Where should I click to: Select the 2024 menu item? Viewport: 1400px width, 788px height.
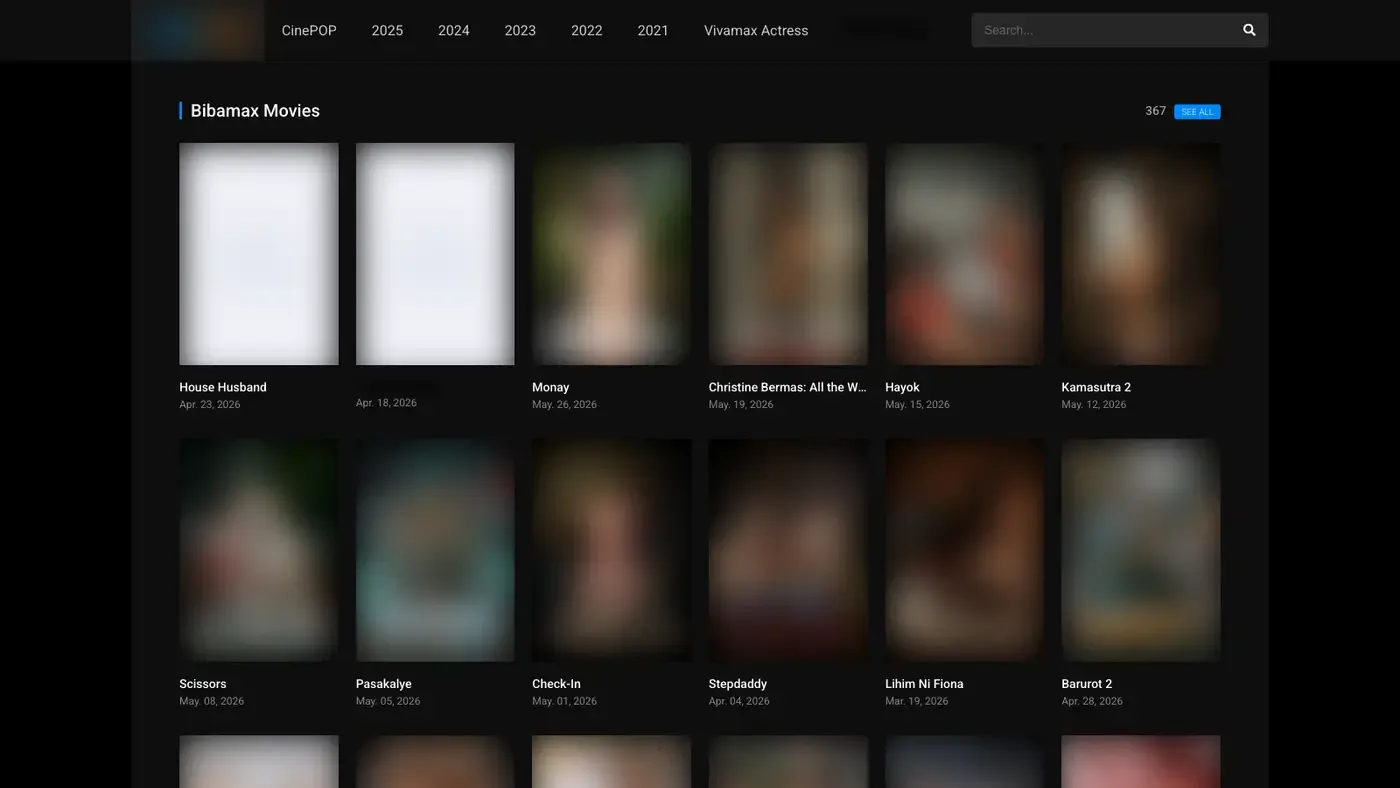click(x=454, y=30)
